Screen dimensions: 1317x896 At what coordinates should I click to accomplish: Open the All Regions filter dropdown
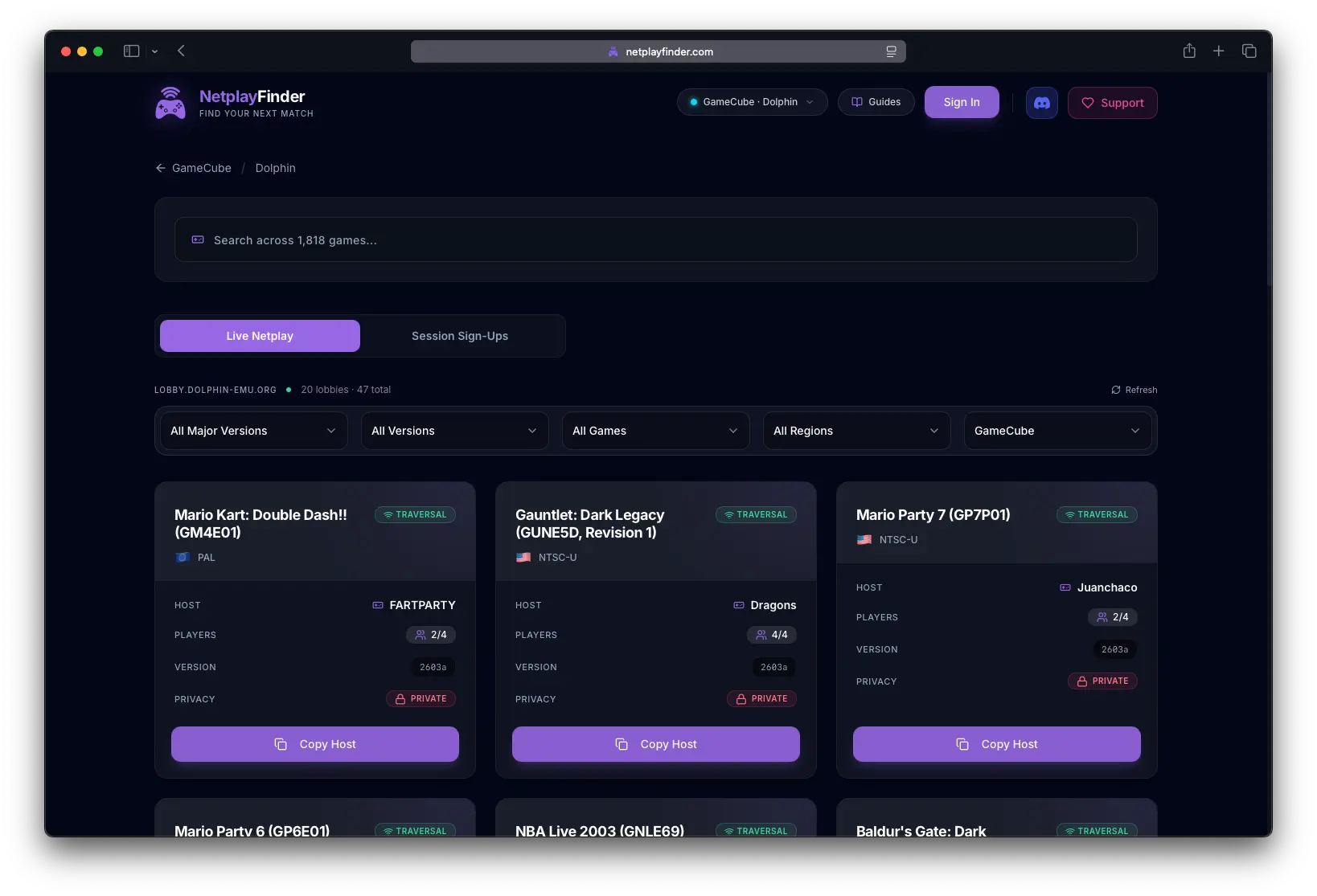pos(857,431)
